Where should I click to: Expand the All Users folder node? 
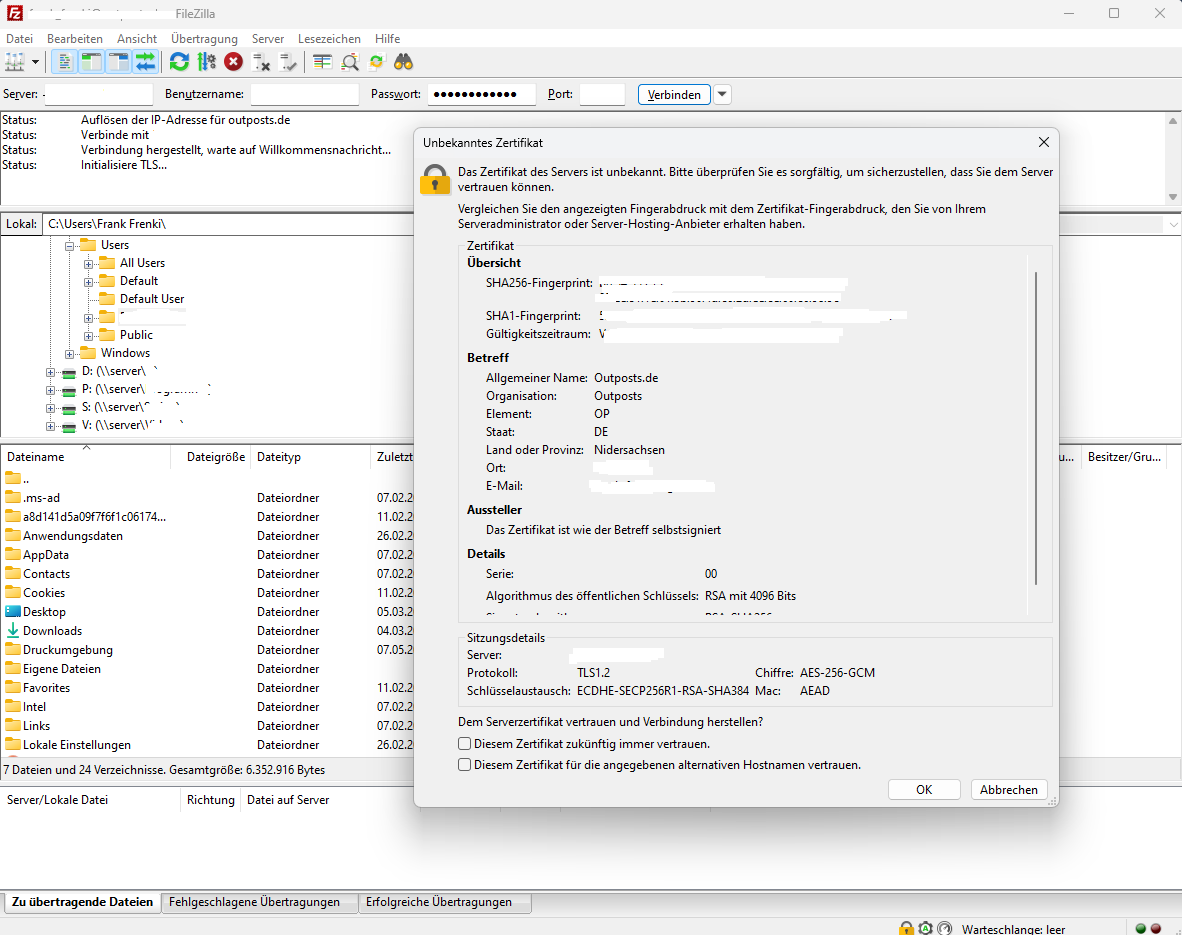click(88, 264)
